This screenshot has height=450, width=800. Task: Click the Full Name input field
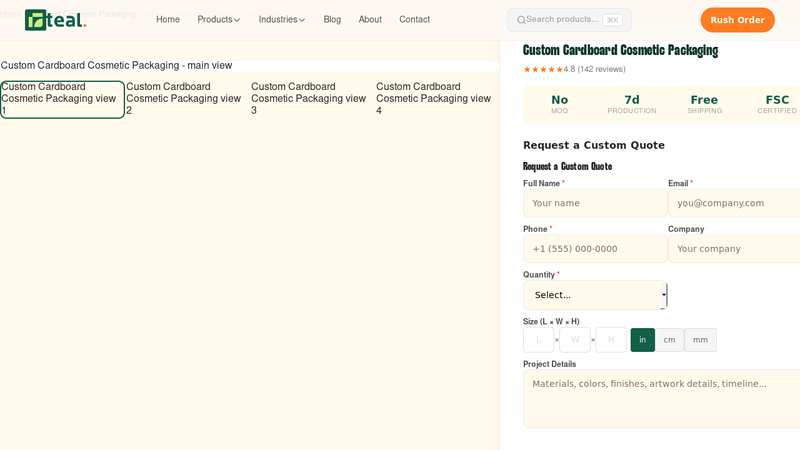point(594,203)
